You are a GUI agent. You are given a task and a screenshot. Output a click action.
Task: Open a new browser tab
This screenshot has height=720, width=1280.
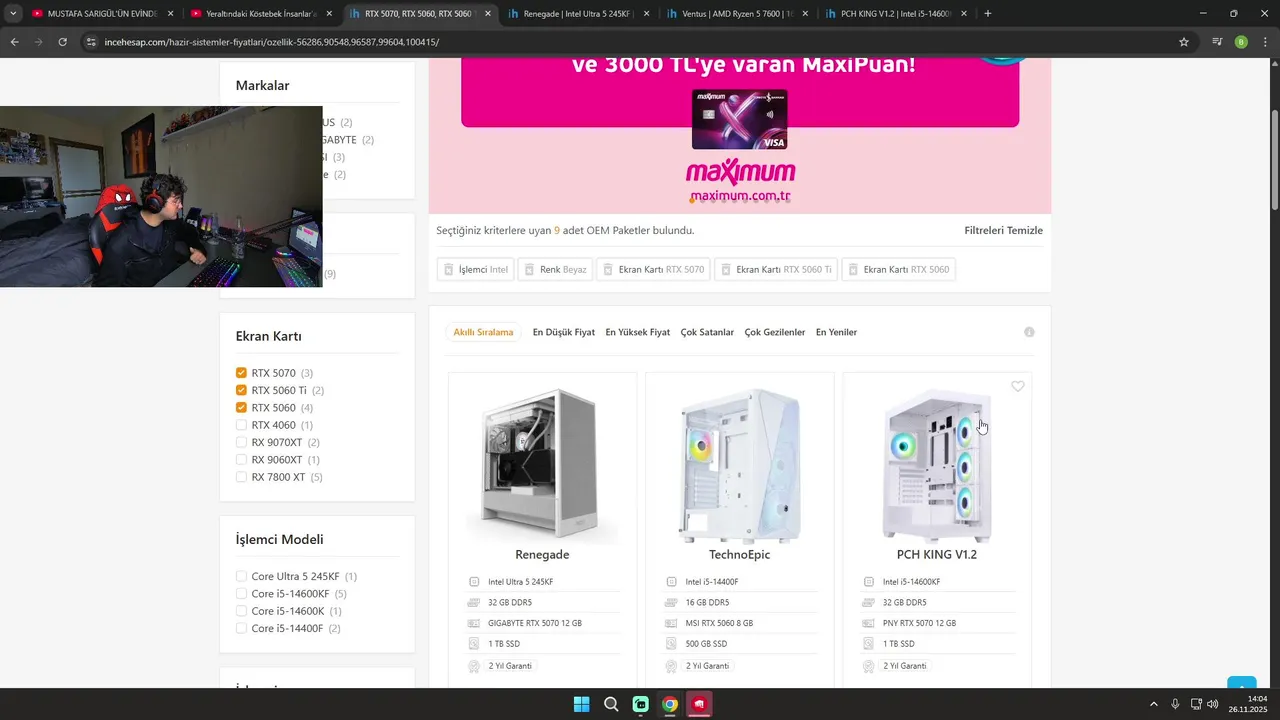click(988, 14)
